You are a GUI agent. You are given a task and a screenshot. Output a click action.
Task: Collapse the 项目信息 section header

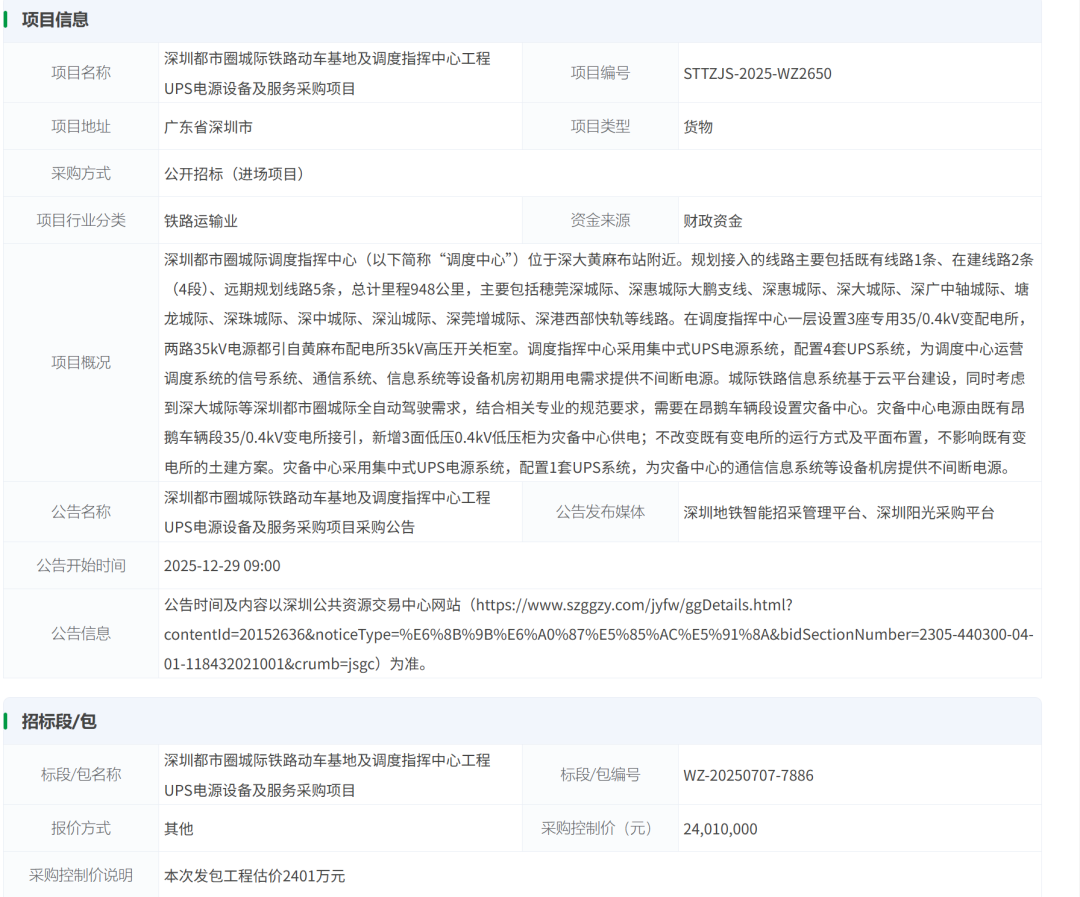pyautogui.click(x=57, y=19)
